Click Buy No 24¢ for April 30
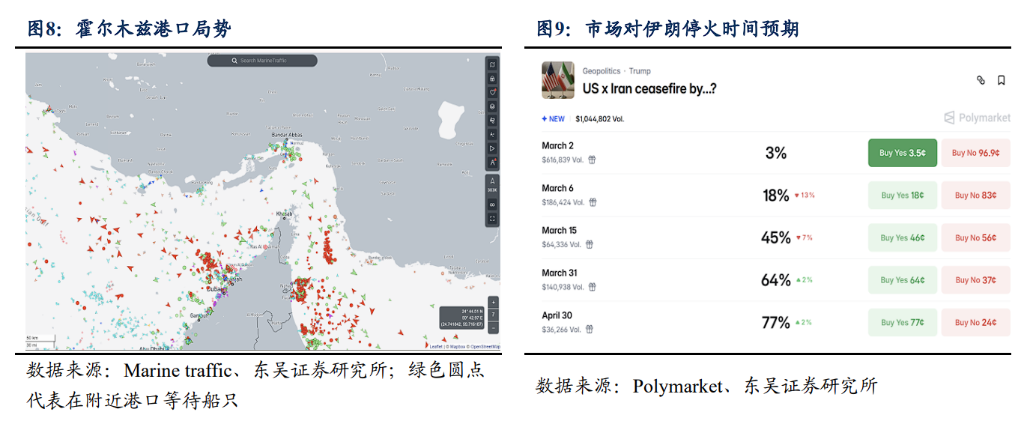Screen dimensions: 1024x423 tap(975, 322)
